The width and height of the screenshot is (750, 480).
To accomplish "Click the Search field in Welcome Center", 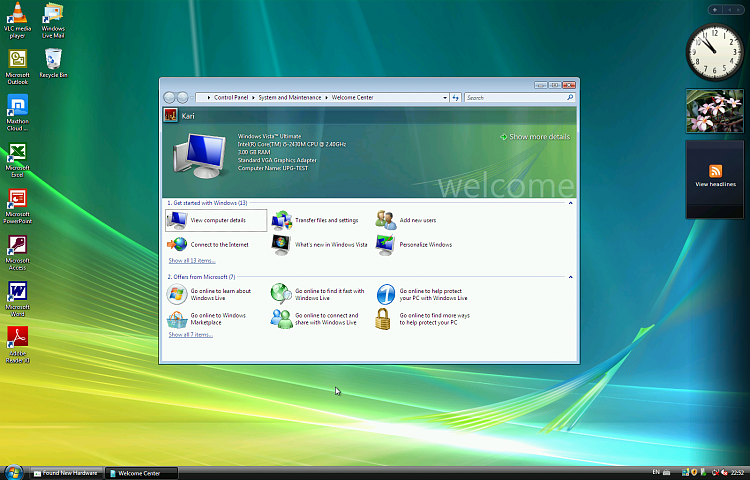I will tap(515, 98).
